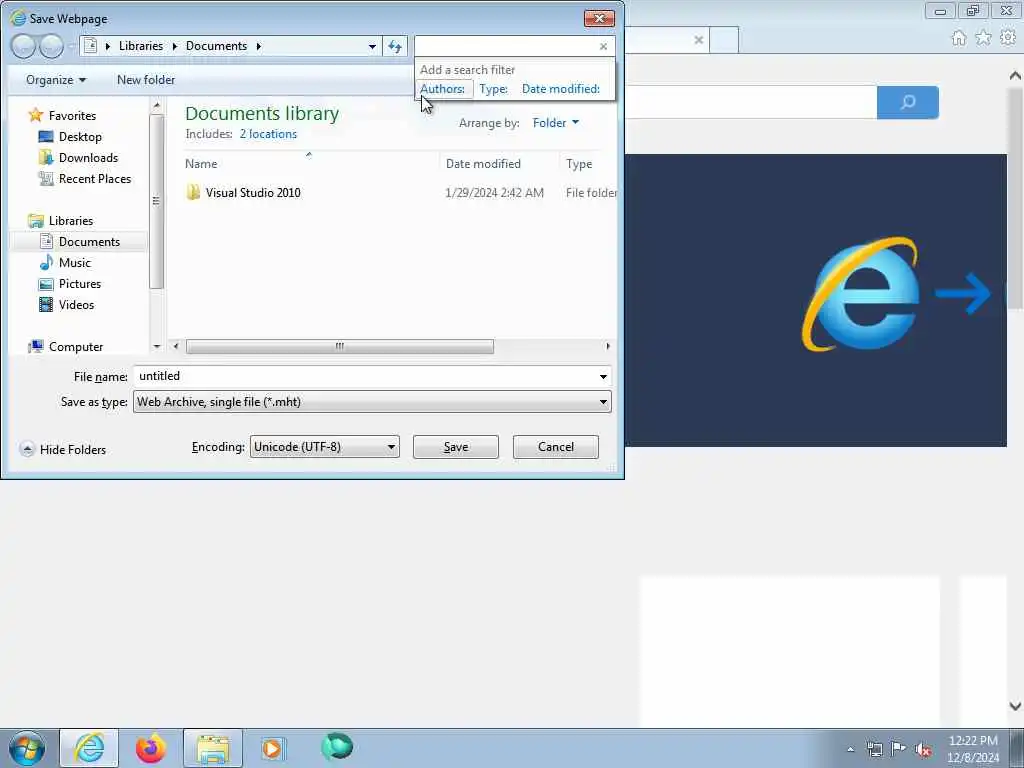The width and height of the screenshot is (1024, 768).
Task: Click the volume muted tray icon
Action: 923,749
